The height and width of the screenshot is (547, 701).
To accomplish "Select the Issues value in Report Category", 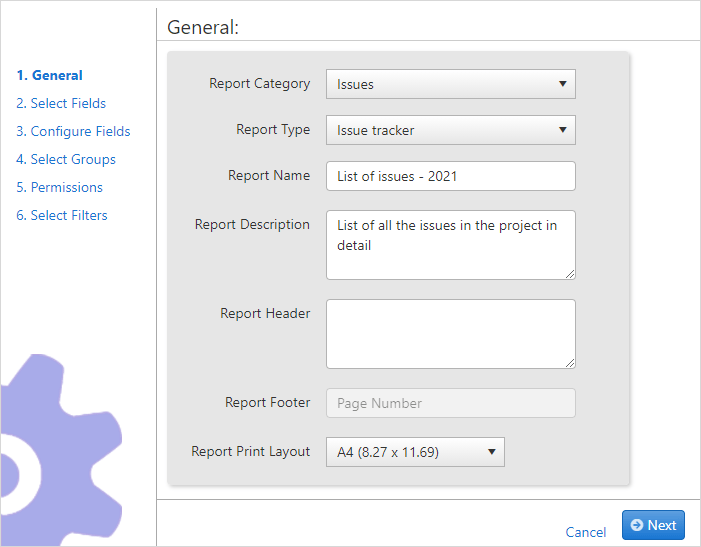I will pos(355,84).
